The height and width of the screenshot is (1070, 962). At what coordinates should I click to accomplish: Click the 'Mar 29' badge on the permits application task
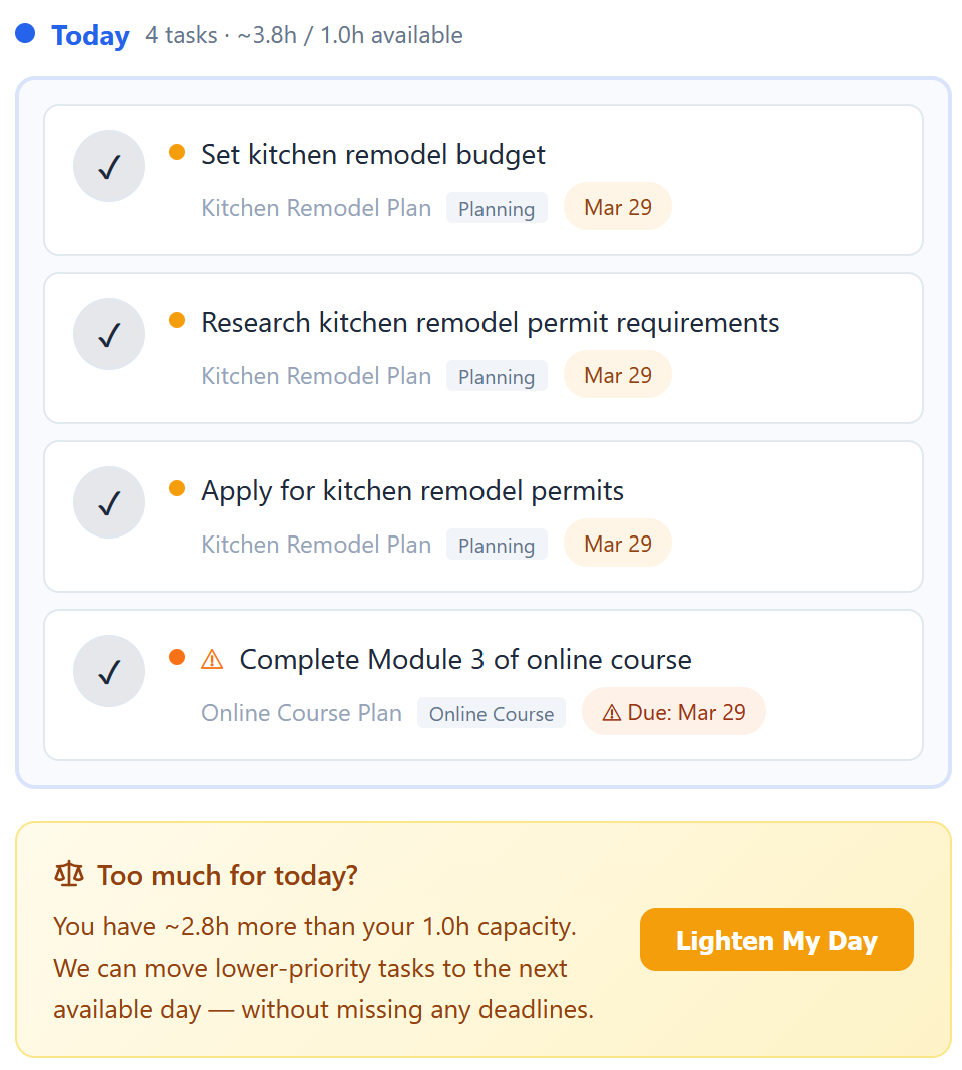[x=617, y=543]
